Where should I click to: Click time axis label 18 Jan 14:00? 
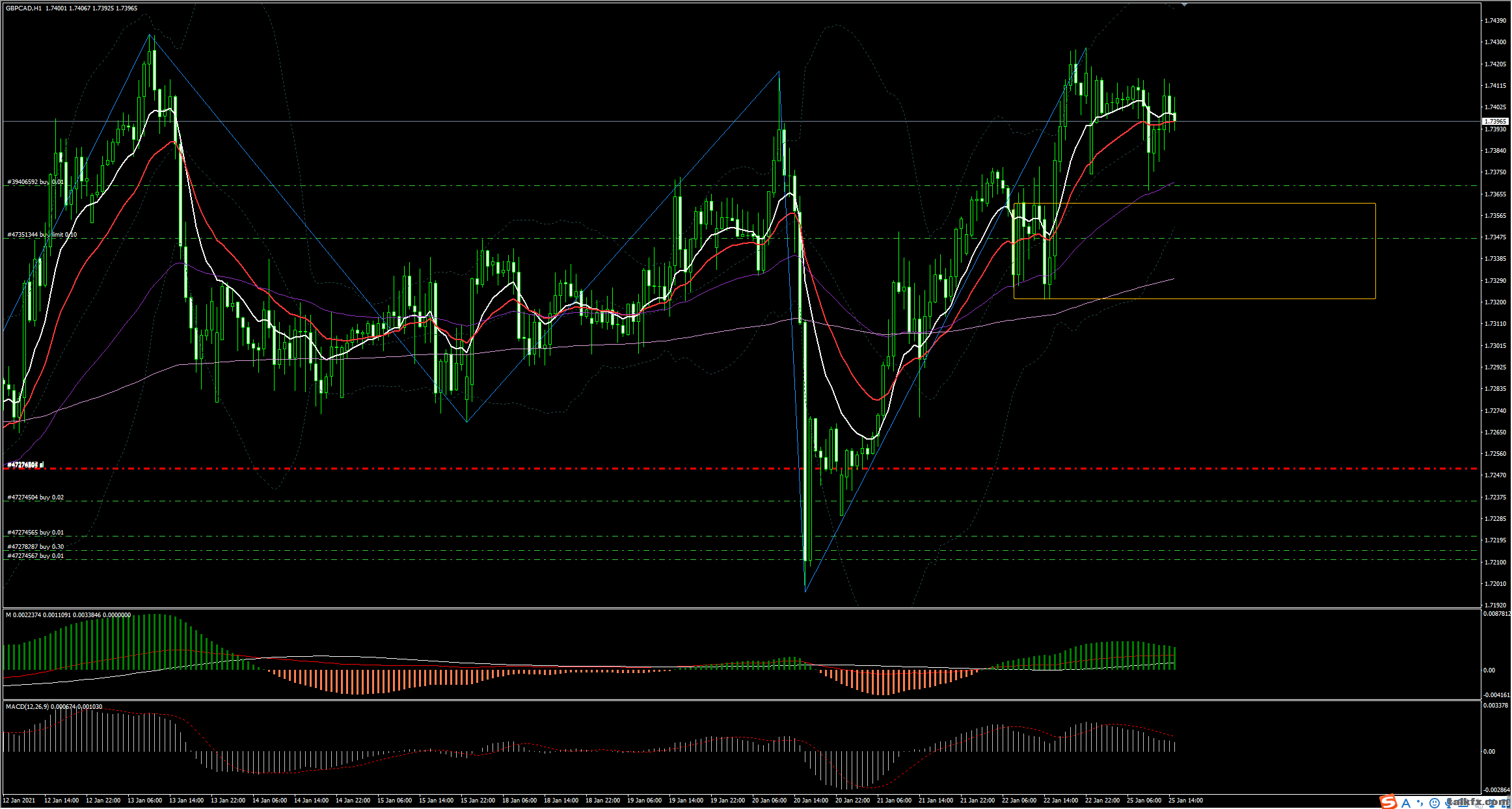(561, 801)
